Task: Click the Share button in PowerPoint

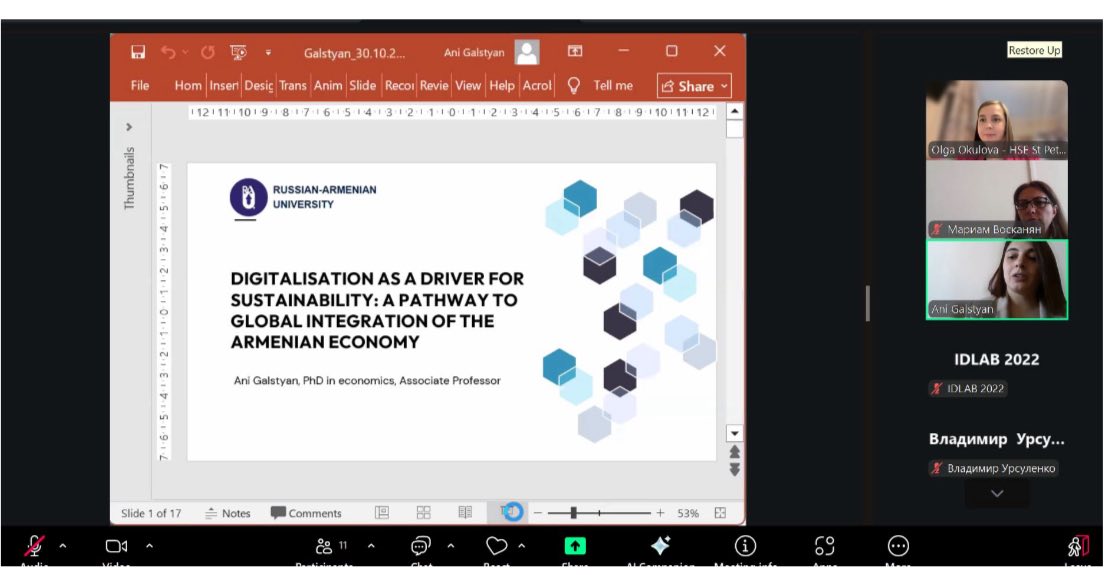Action: pyautogui.click(x=694, y=86)
